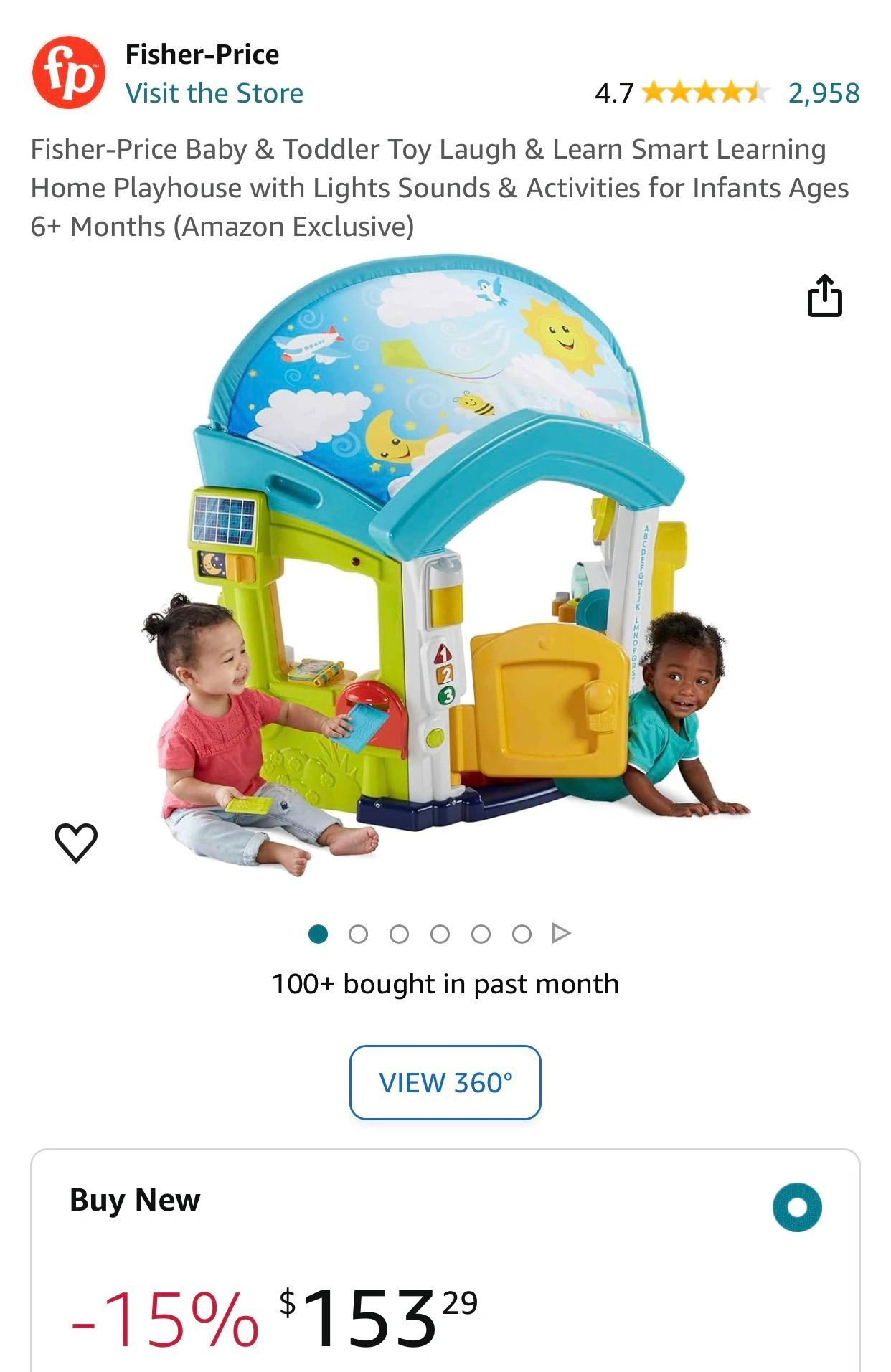Tap the share icon beside product image
891x1372 pixels.
(x=825, y=295)
